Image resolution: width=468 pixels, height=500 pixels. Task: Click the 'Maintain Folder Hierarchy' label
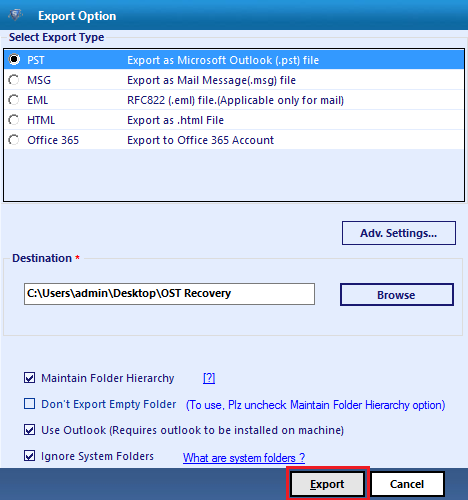point(108,378)
